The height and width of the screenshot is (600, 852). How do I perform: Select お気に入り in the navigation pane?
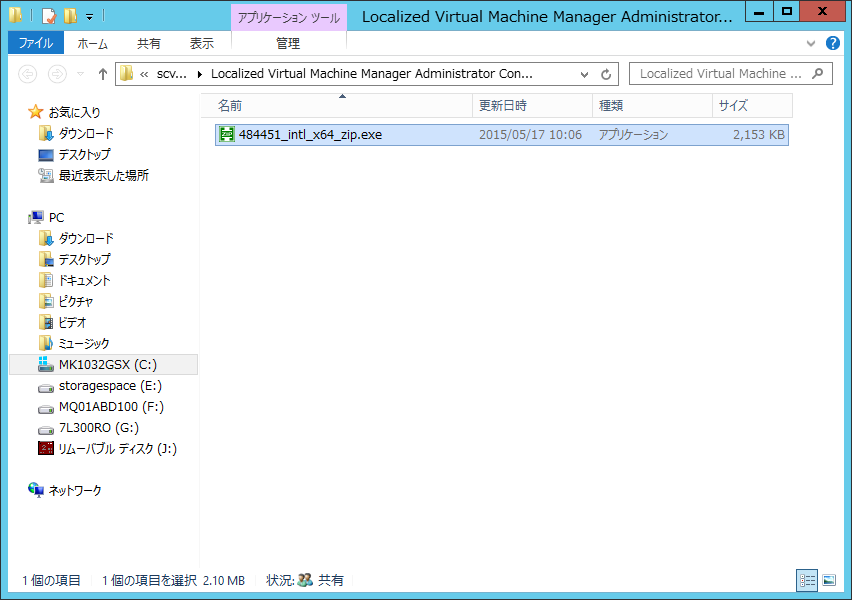[x=74, y=112]
